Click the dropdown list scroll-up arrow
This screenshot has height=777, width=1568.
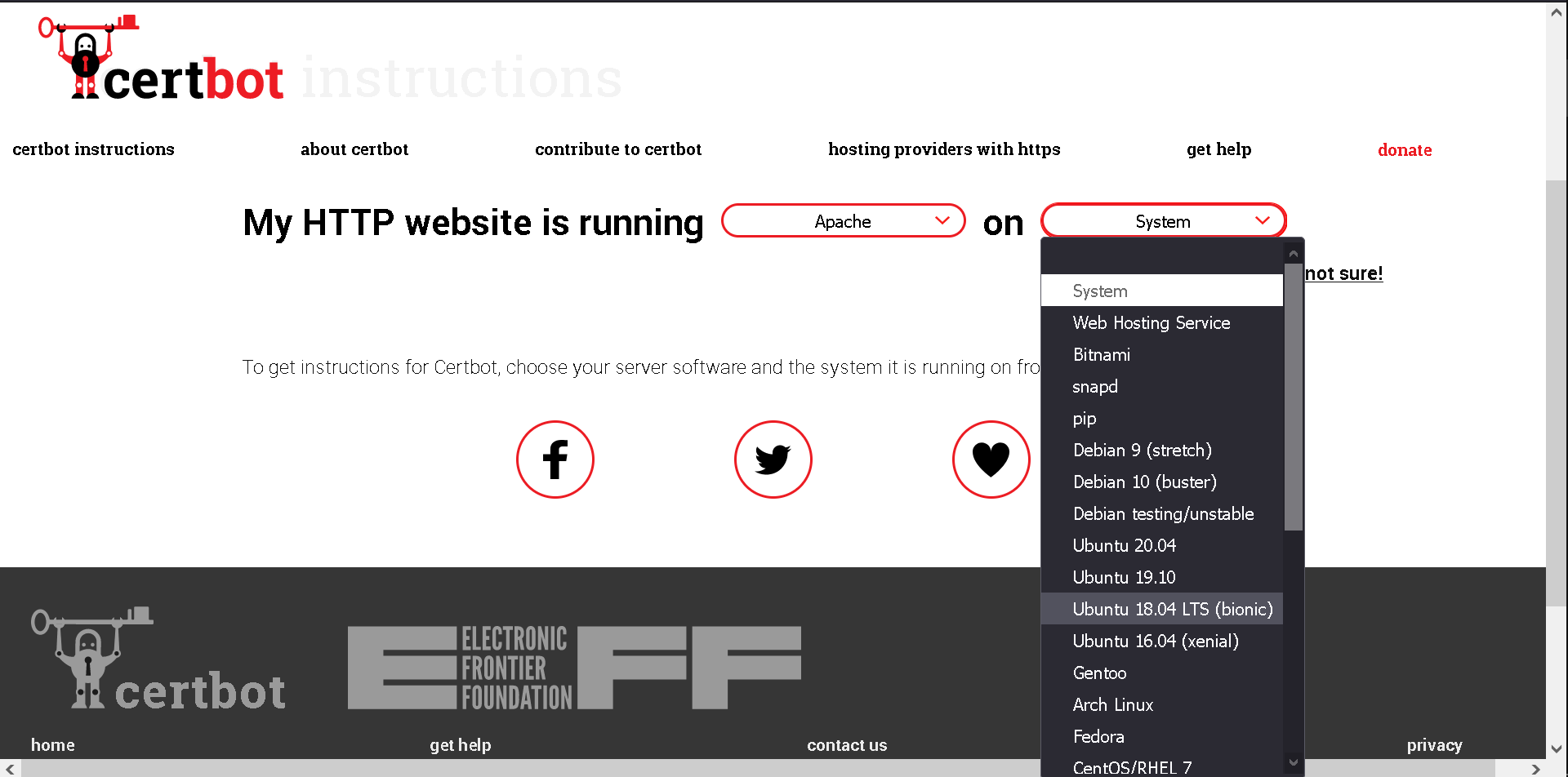tap(1293, 254)
